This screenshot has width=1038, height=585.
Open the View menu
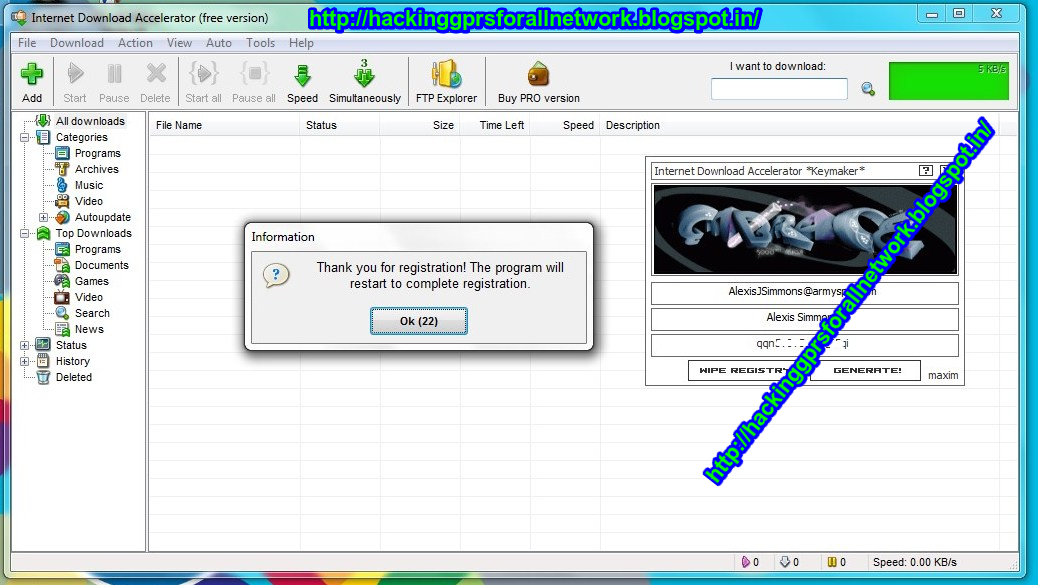coord(179,43)
